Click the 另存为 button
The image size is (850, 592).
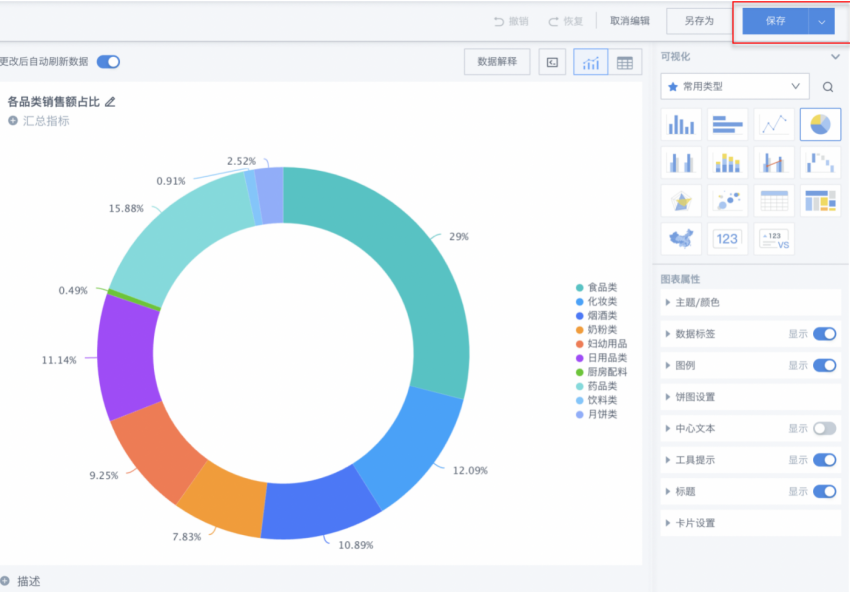click(x=699, y=21)
